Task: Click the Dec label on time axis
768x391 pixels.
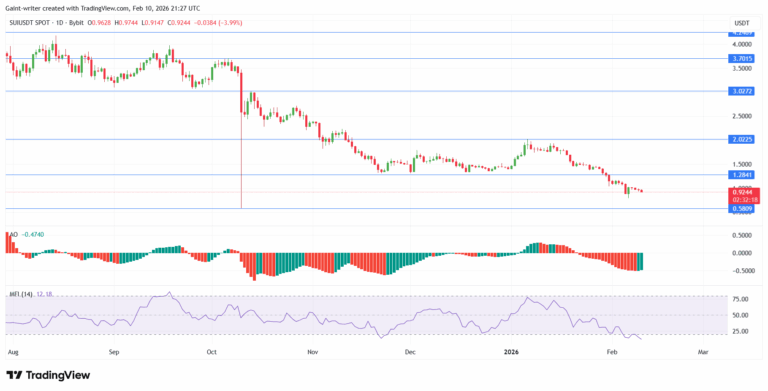Action: click(410, 352)
